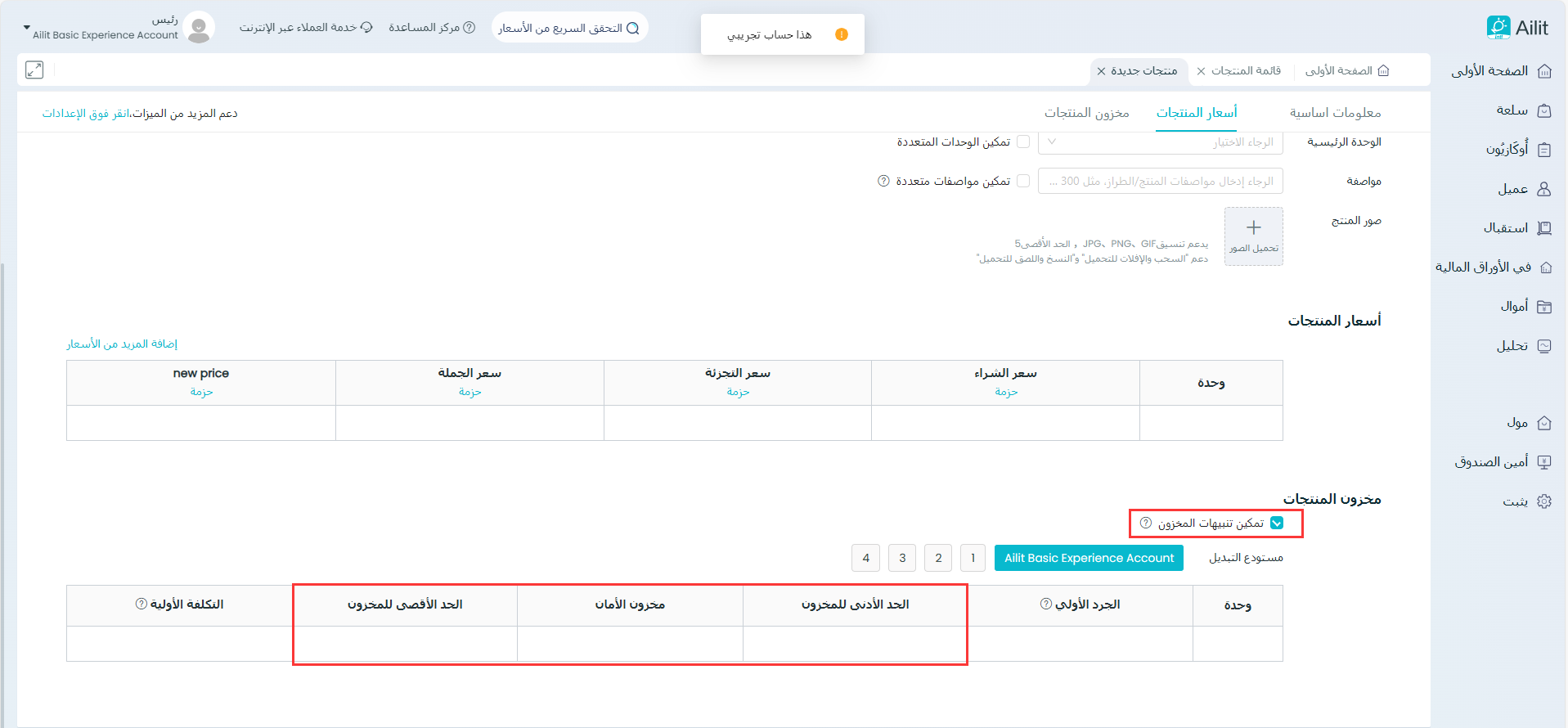Switch to the product inventory (مخزون المنتجات) tab
The image size is (1568, 728).
point(1086,113)
